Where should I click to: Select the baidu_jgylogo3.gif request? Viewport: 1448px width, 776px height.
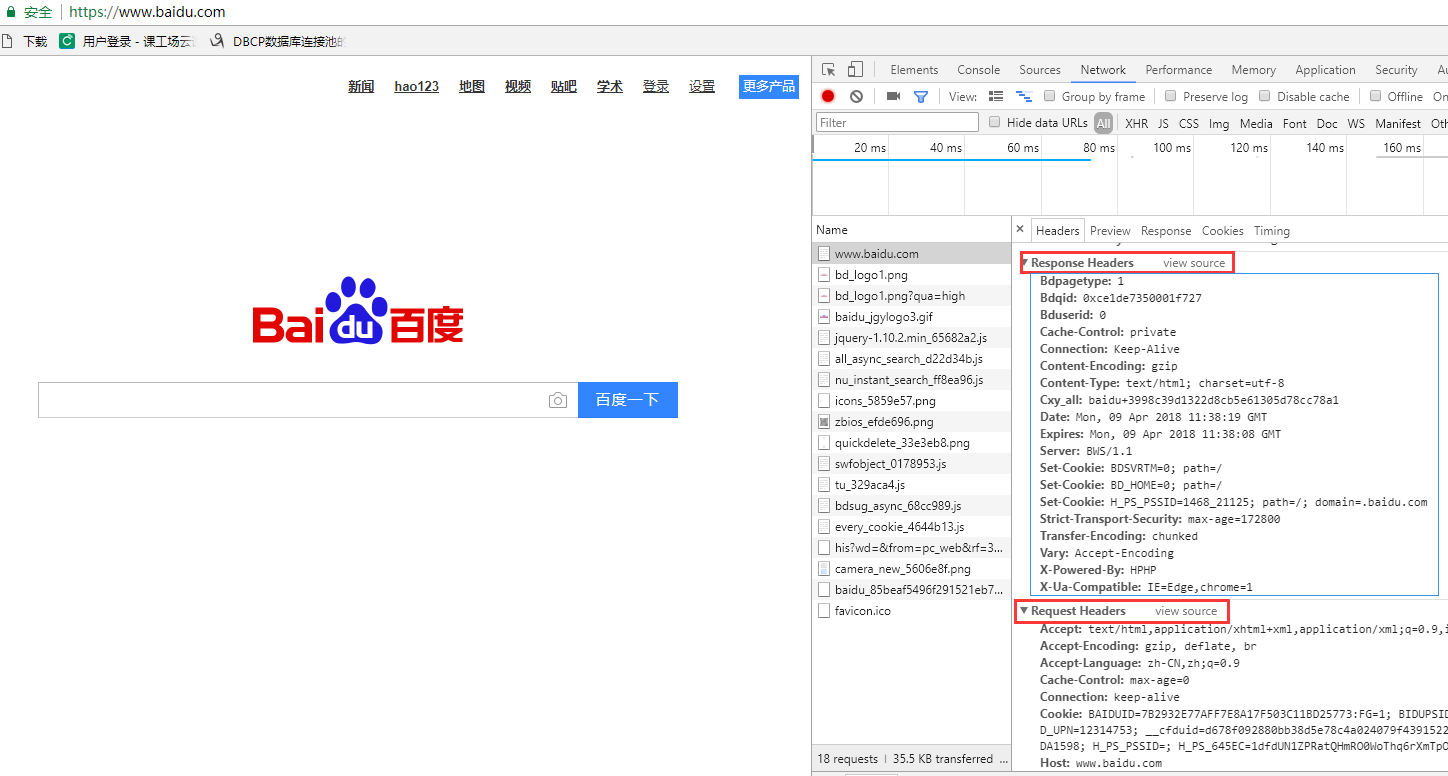pyautogui.click(x=912, y=317)
